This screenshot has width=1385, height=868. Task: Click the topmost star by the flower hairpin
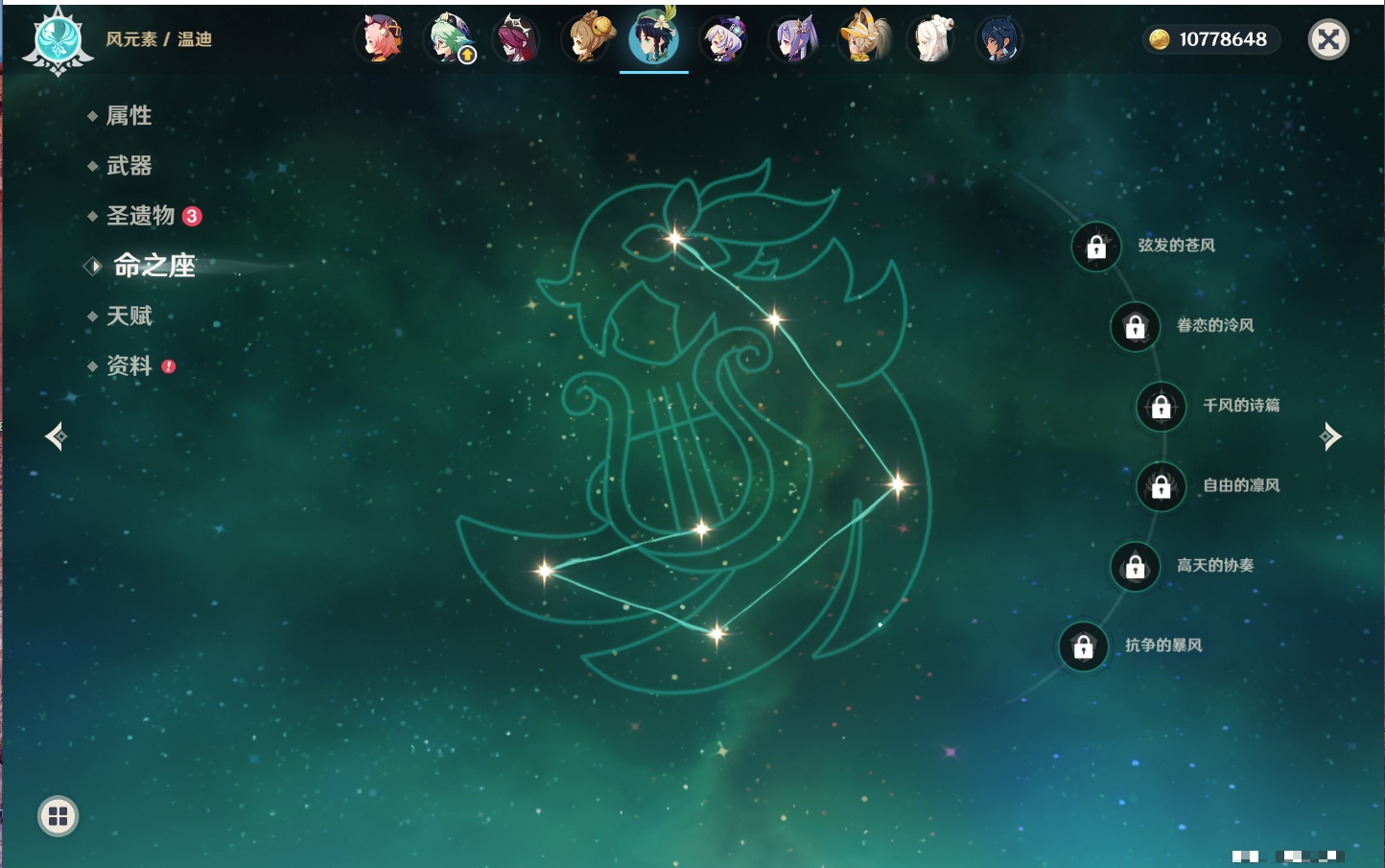click(675, 239)
